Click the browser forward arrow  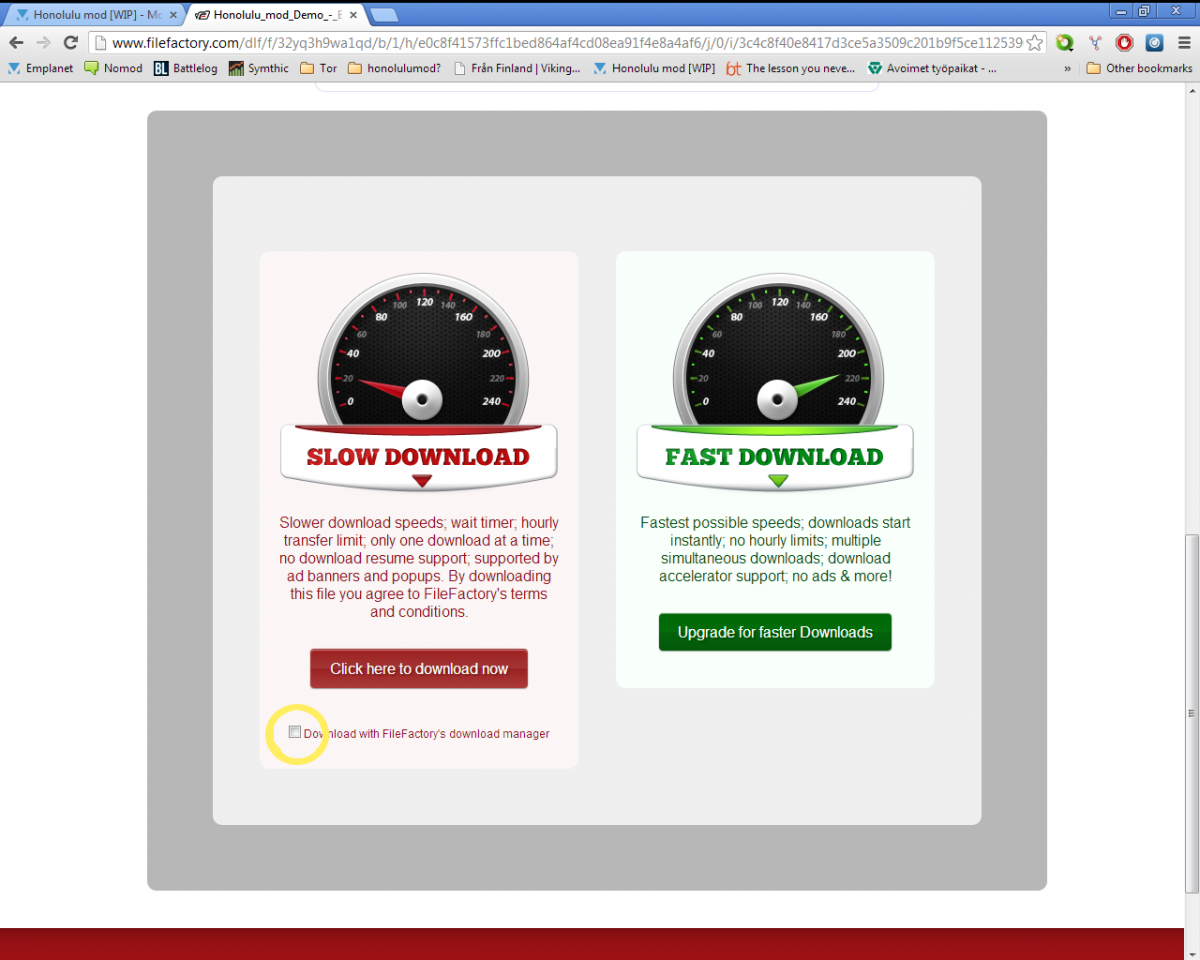(x=43, y=43)
